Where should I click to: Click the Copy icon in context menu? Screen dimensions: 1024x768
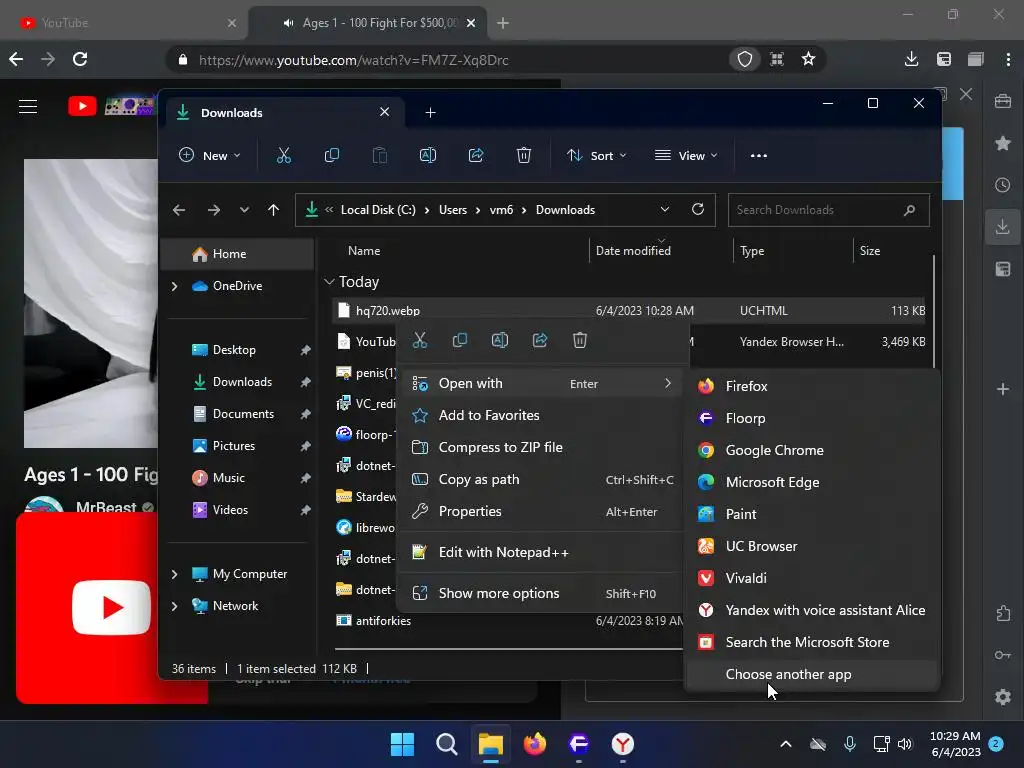pos(460,340)
